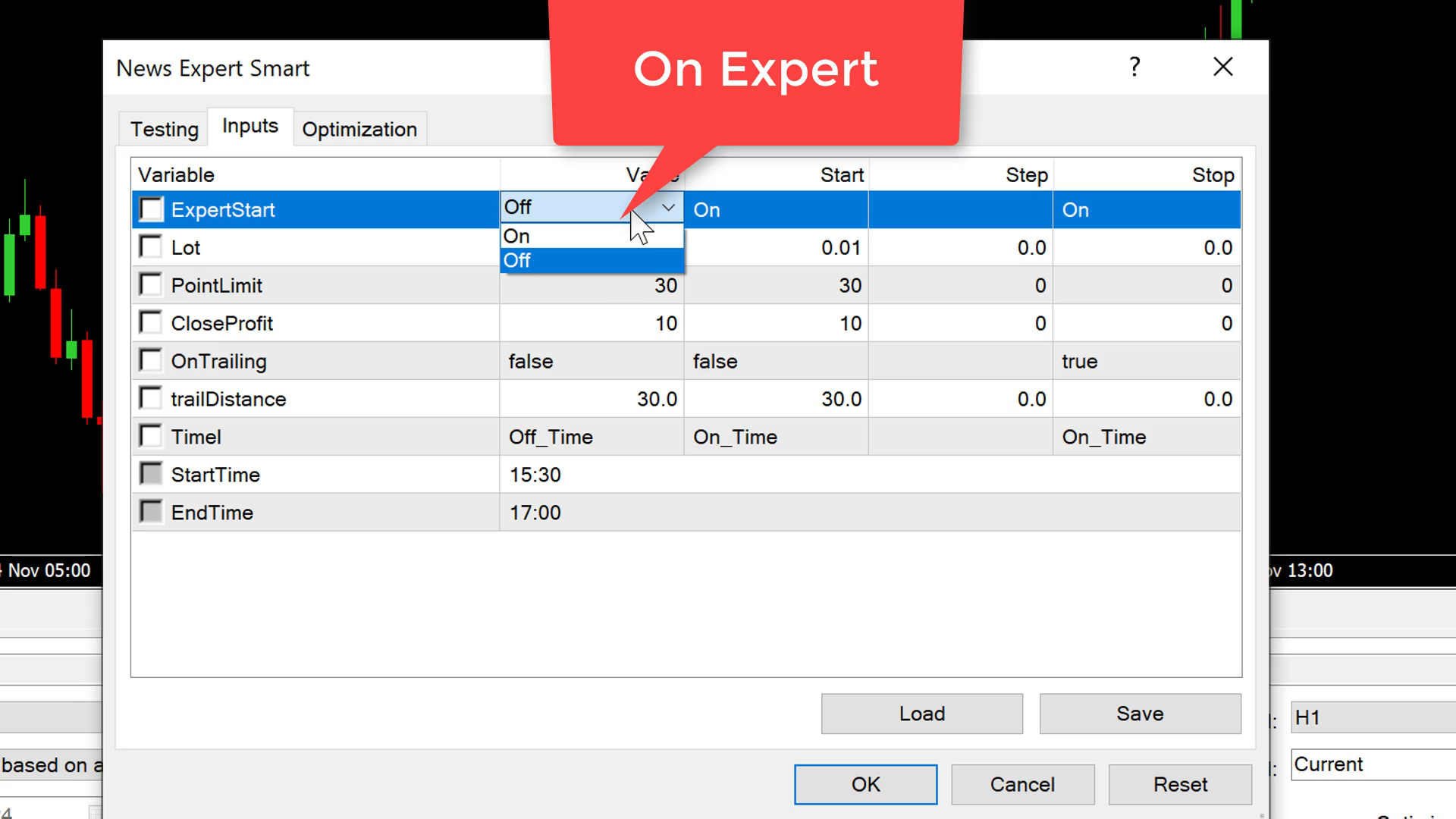
Task: Enable the ExpertStart optimization checkbox
Action: (152, 209)
